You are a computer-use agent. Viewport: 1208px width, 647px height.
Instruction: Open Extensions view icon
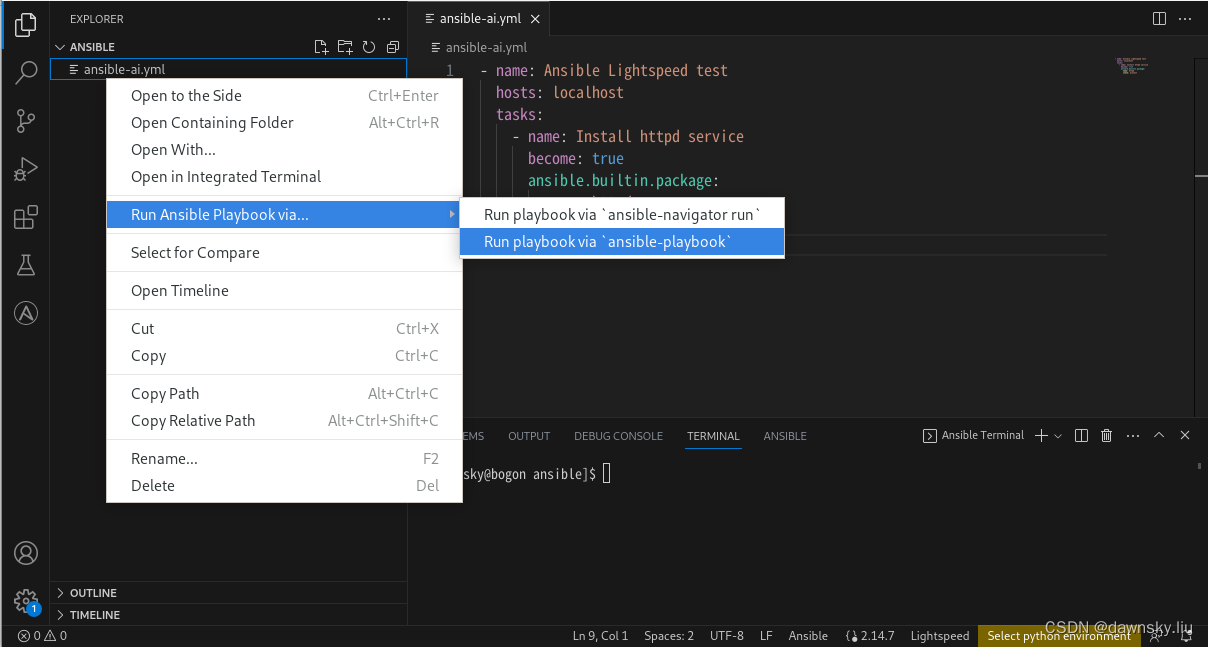tap(26, 217)
